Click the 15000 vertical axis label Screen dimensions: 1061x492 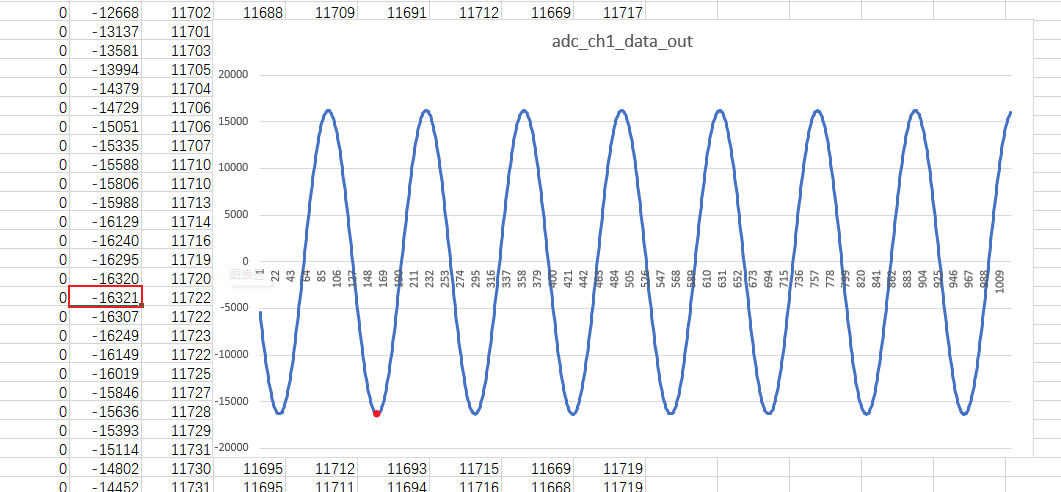point(232,121)
